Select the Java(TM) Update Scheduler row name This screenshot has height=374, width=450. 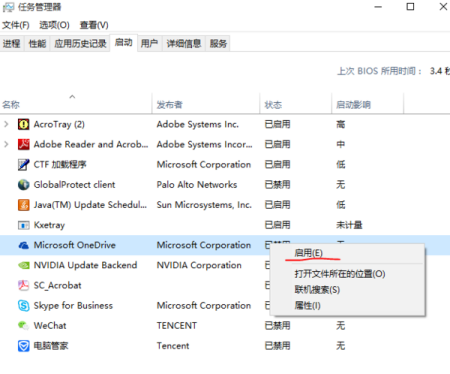tap(90, 205)
